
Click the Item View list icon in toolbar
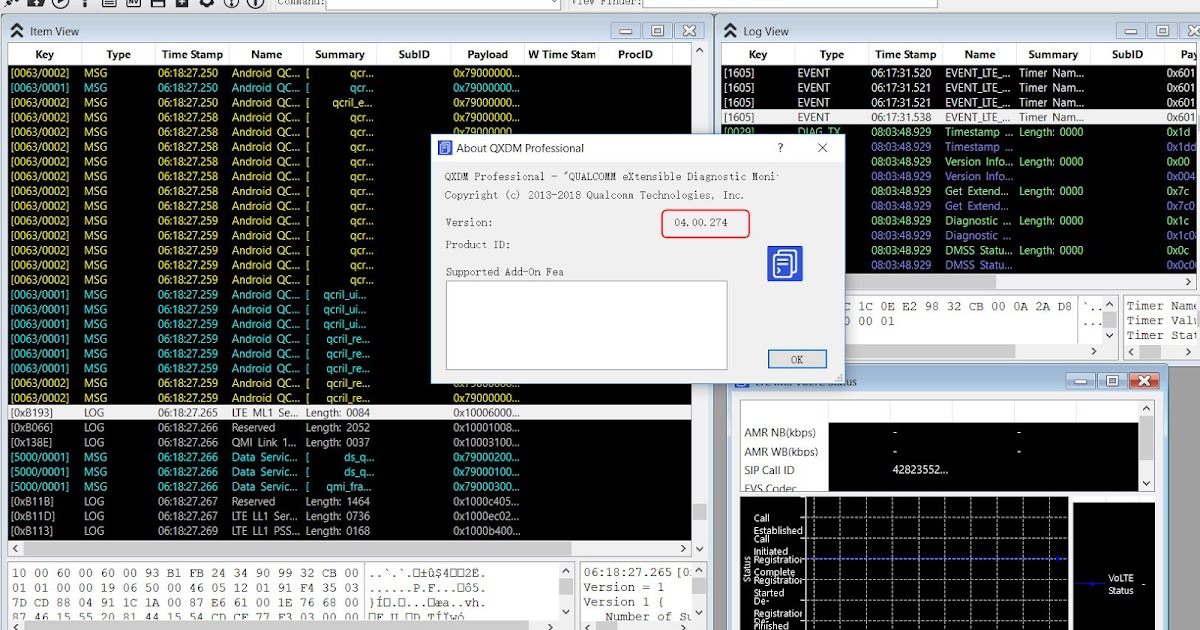point(110,4)
